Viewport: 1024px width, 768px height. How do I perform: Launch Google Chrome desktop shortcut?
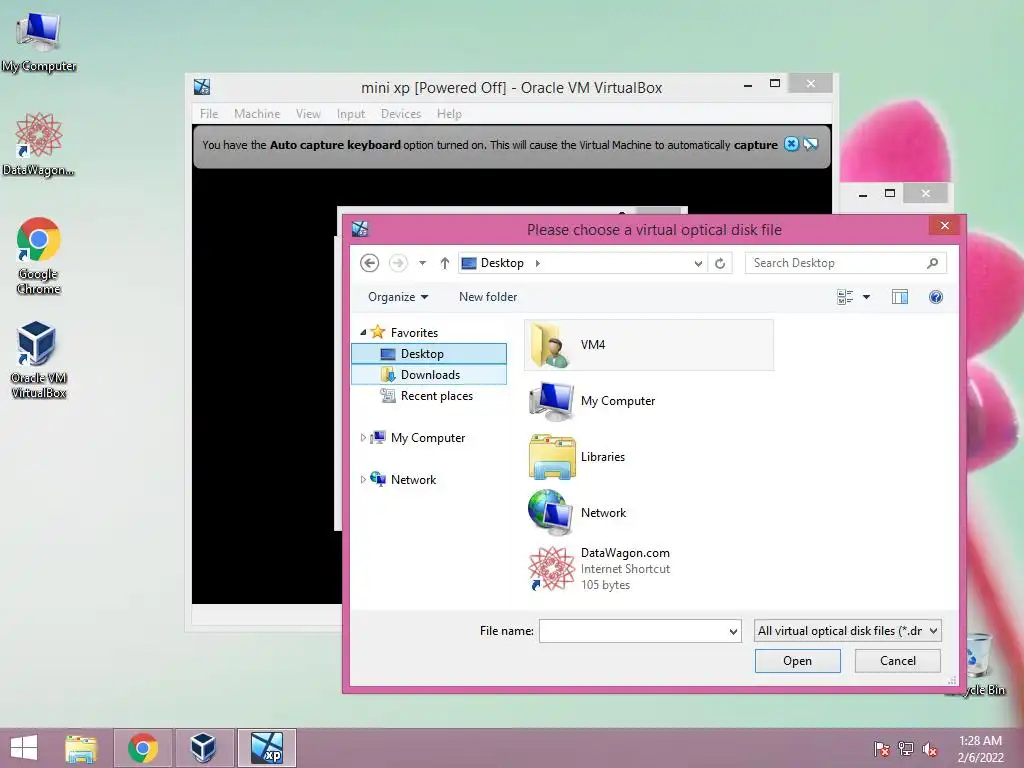(39, 256)
